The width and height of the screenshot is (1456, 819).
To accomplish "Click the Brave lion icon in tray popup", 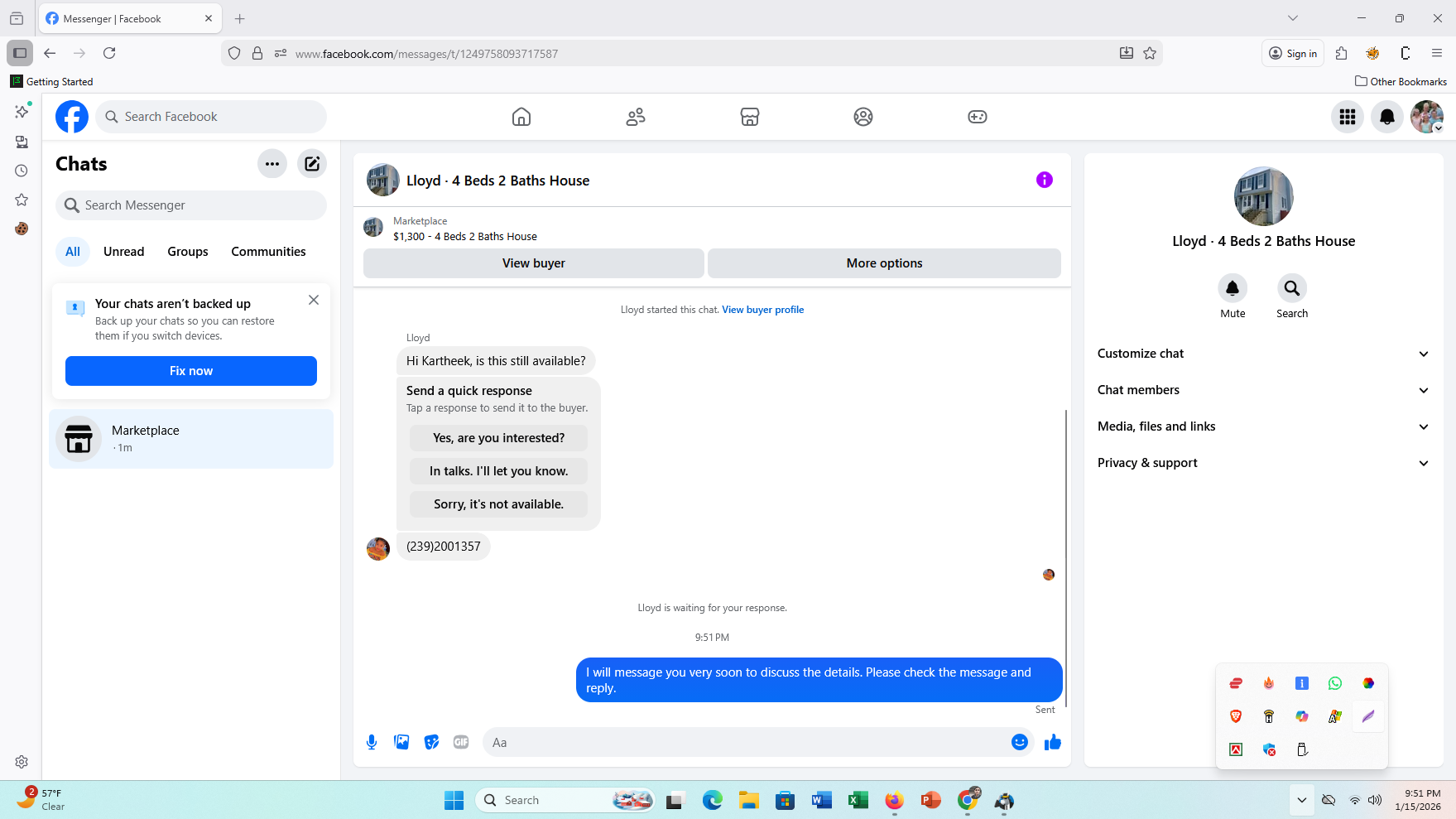I will tap(1236, 716).
